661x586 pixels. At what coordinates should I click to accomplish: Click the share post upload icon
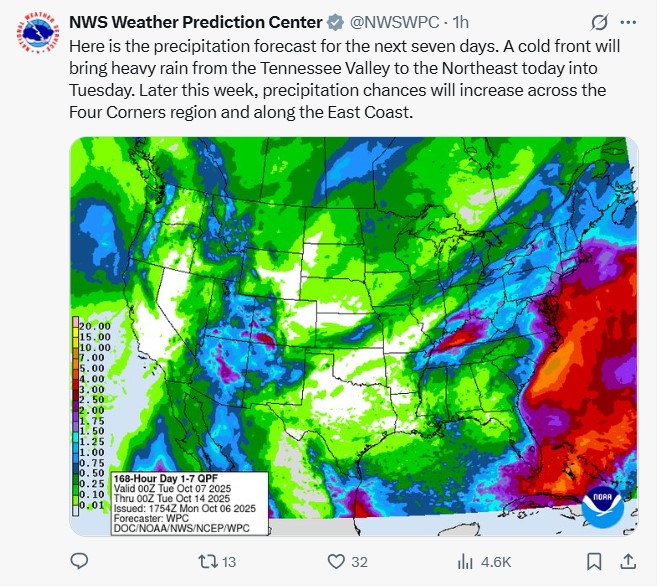(x=627, y=561)
